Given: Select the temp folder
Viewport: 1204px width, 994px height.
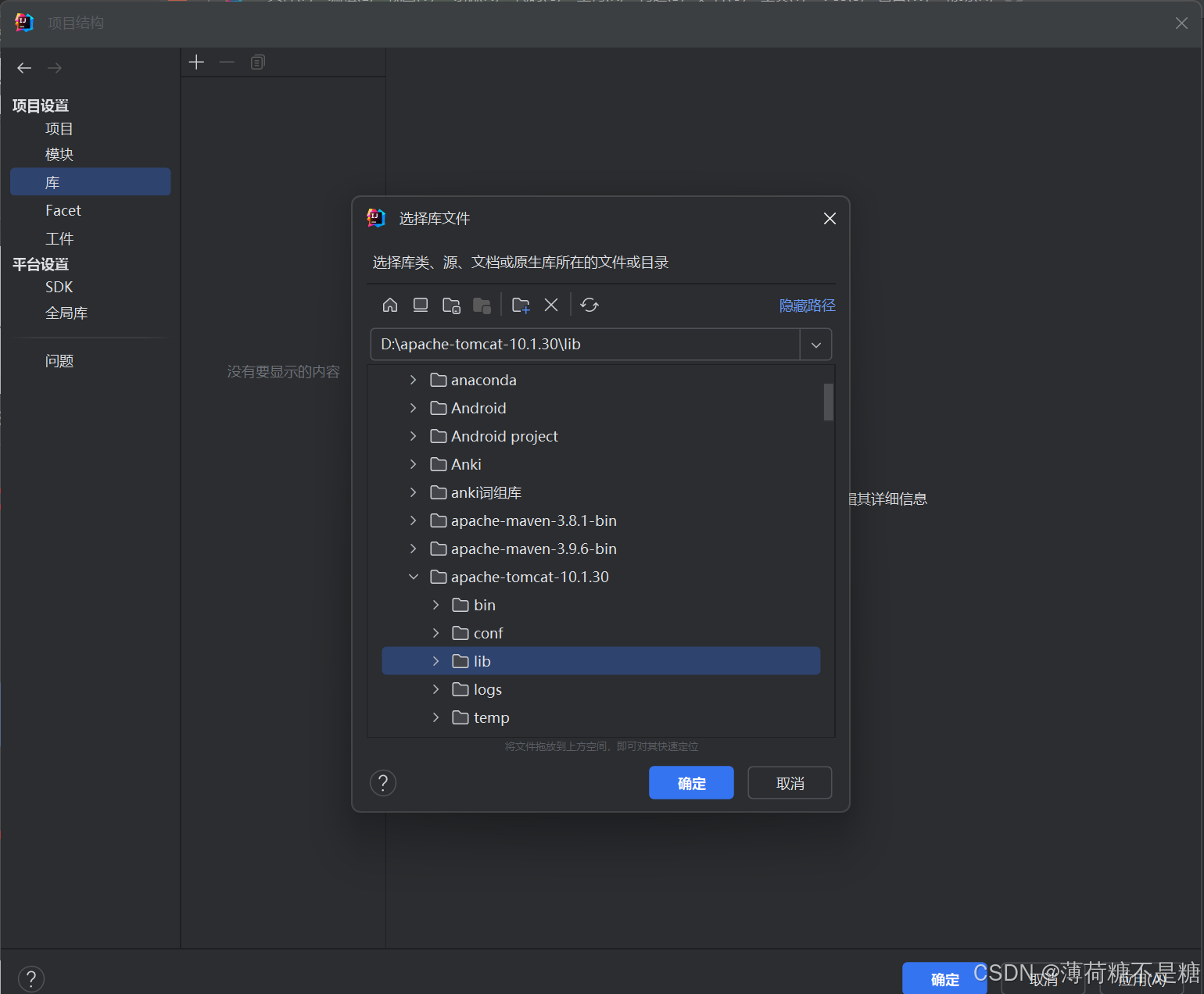Looking at the screenshot, I should tap(491, 717).
